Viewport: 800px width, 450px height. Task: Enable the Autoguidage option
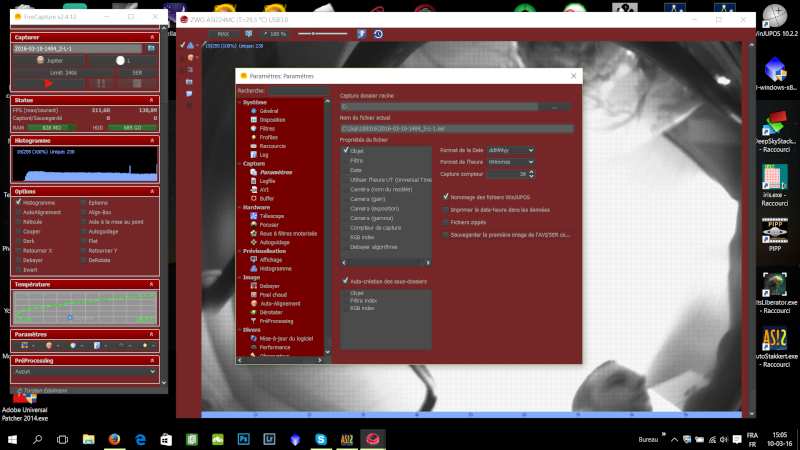click(84, 232)
